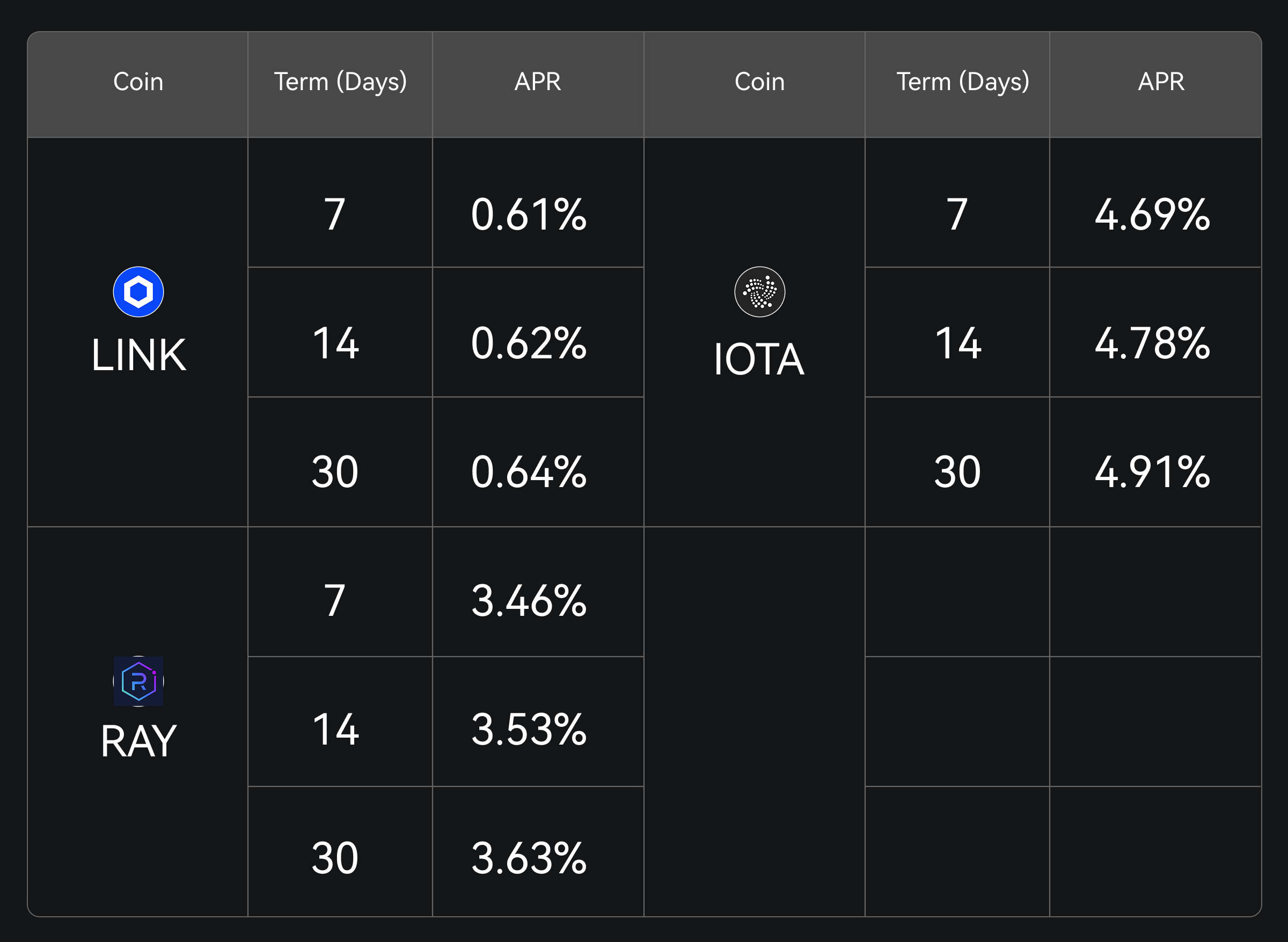Choose the 7-day term cell for RAY
The height and width of the screenshot is (942, 1288).
[335, 601]
